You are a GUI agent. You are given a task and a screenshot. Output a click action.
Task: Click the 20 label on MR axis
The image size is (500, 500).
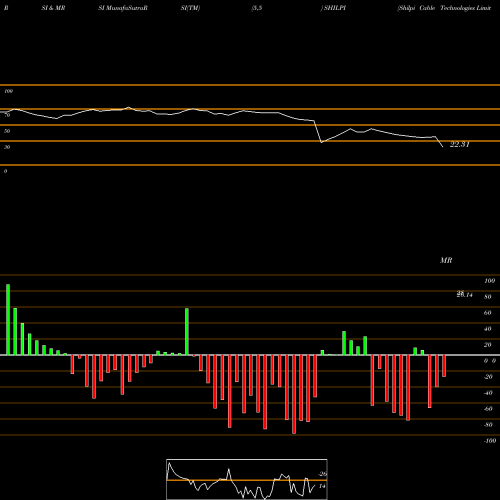[x=488, y=345]
